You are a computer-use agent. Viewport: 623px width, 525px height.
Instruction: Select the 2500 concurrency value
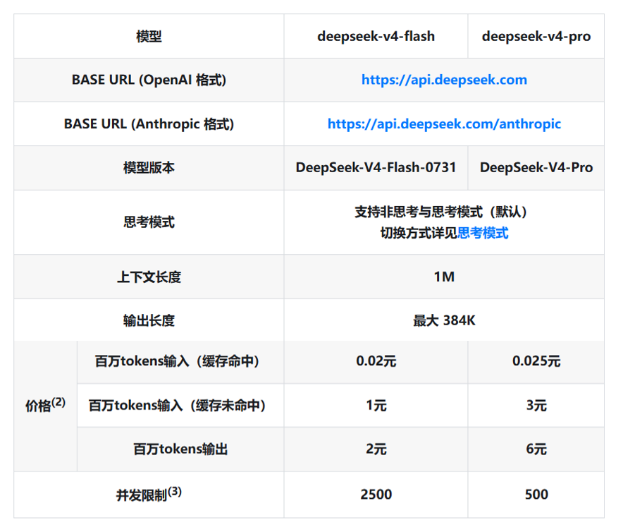[x=376, y=494]
